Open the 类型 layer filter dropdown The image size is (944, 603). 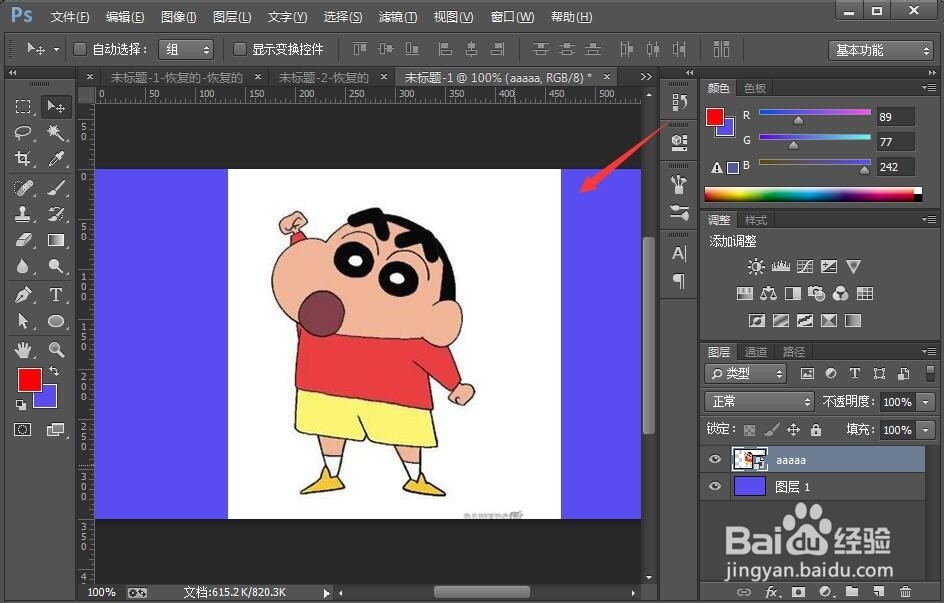coord(746,374)
